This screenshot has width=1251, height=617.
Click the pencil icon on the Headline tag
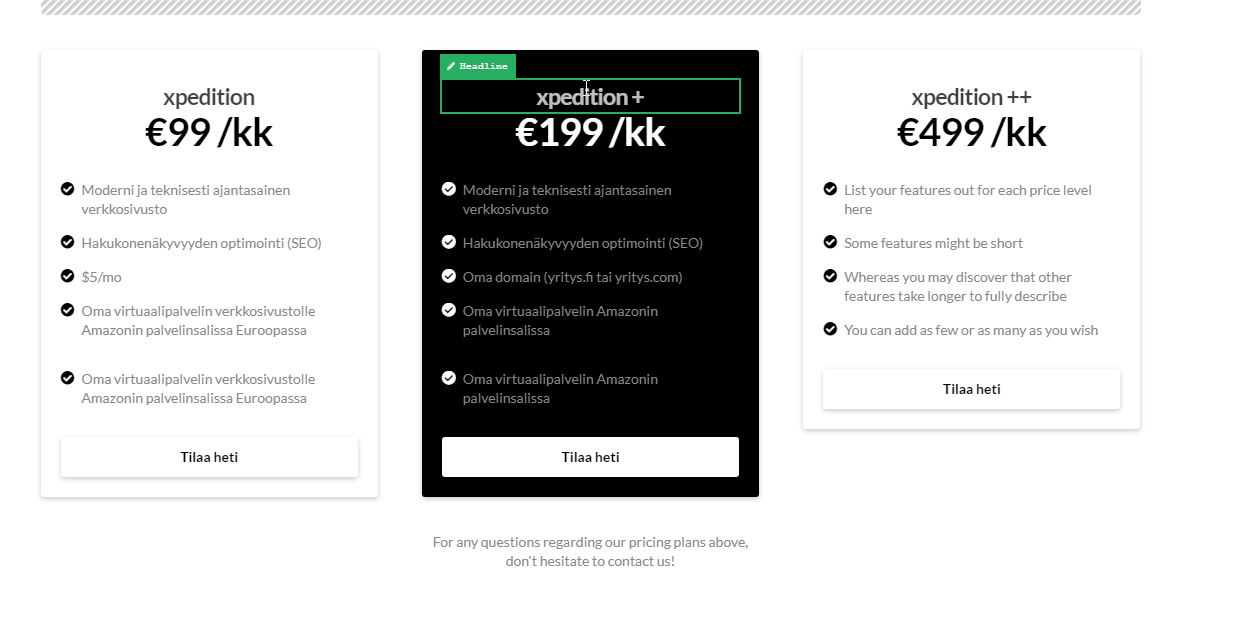(451, 66)
